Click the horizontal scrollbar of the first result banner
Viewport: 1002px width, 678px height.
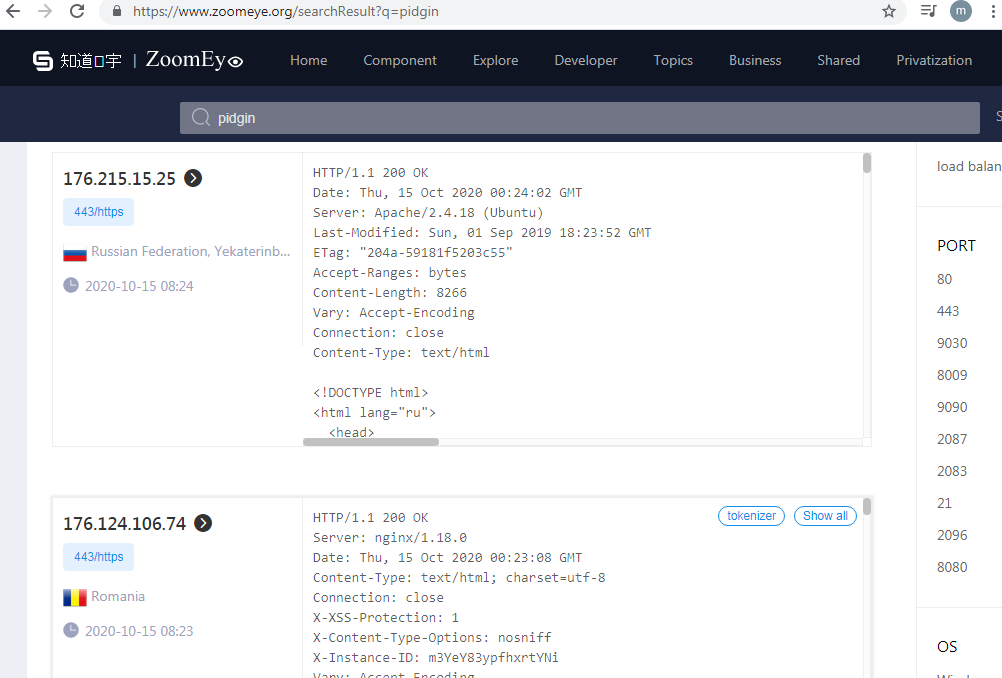(371, 442)
